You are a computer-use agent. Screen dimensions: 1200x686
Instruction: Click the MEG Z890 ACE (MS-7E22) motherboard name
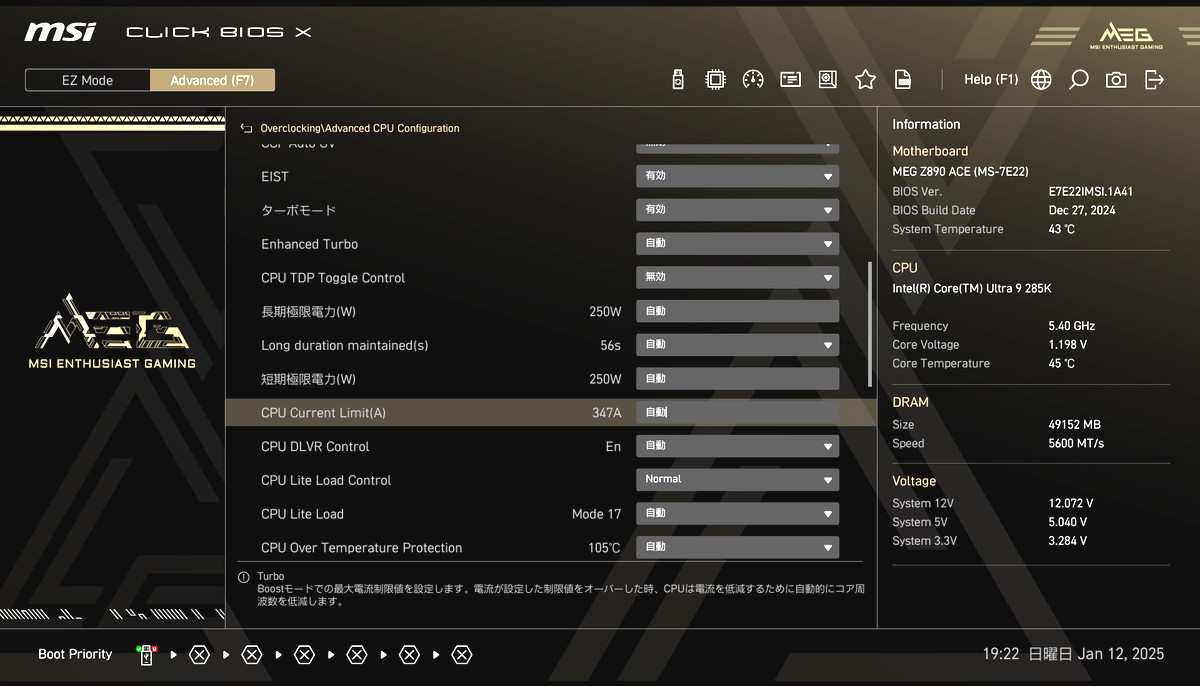960,172
